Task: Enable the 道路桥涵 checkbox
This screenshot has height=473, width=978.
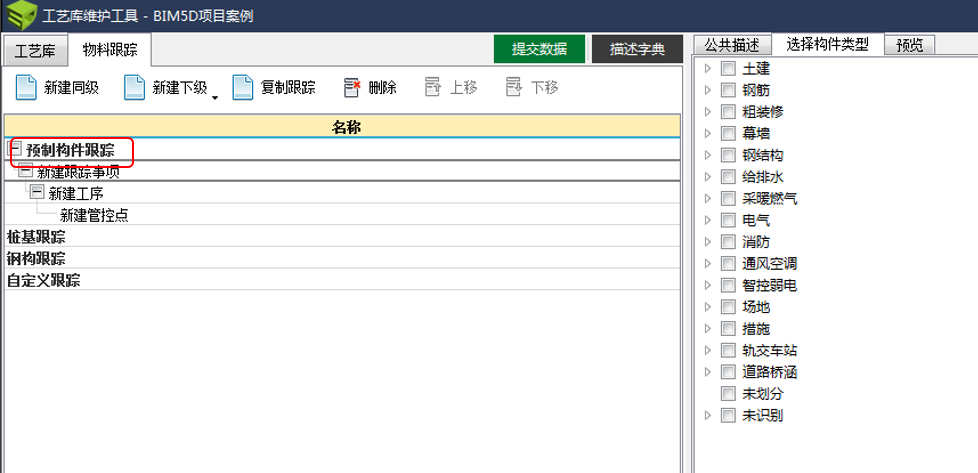Action: click(728, 372)
